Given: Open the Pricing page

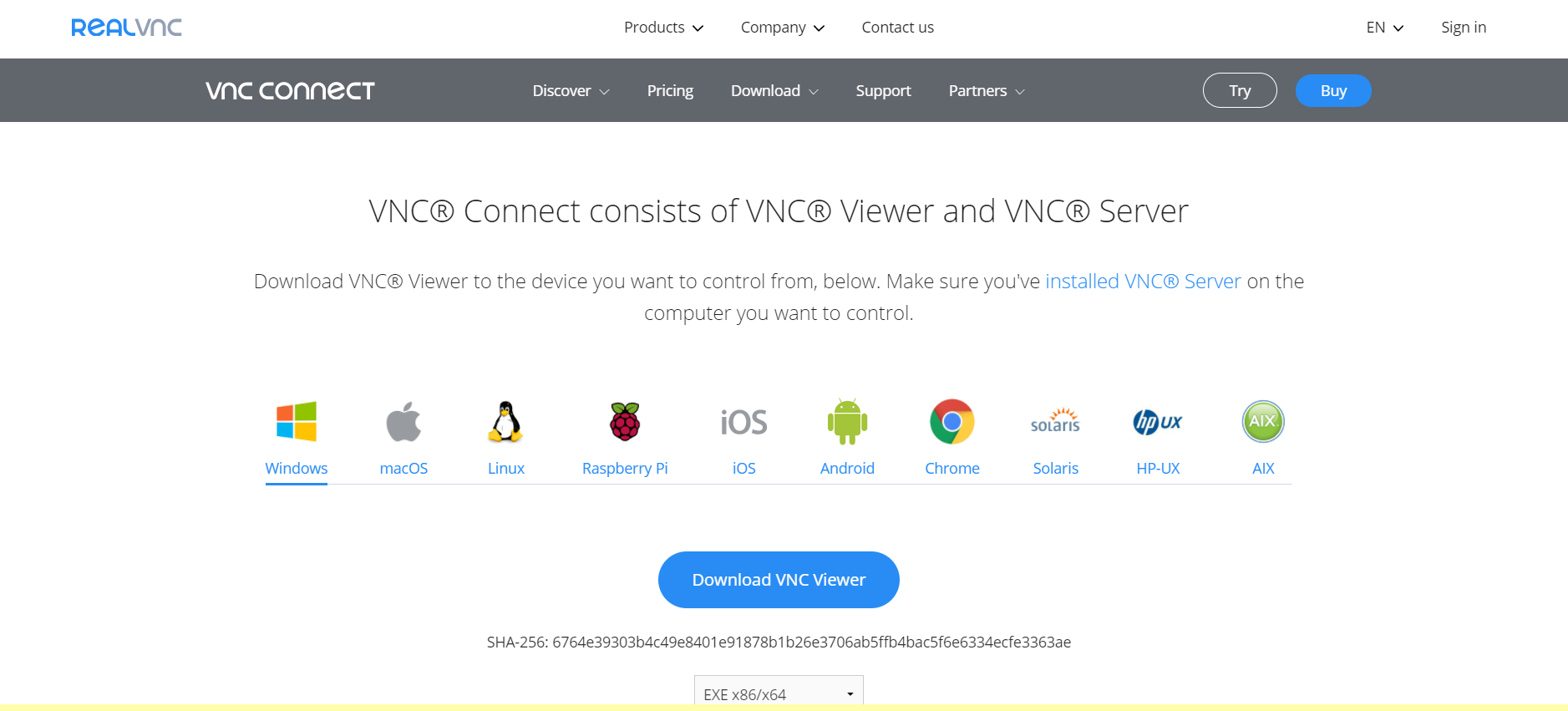Looking at the screenshot, I should (670, 90).
